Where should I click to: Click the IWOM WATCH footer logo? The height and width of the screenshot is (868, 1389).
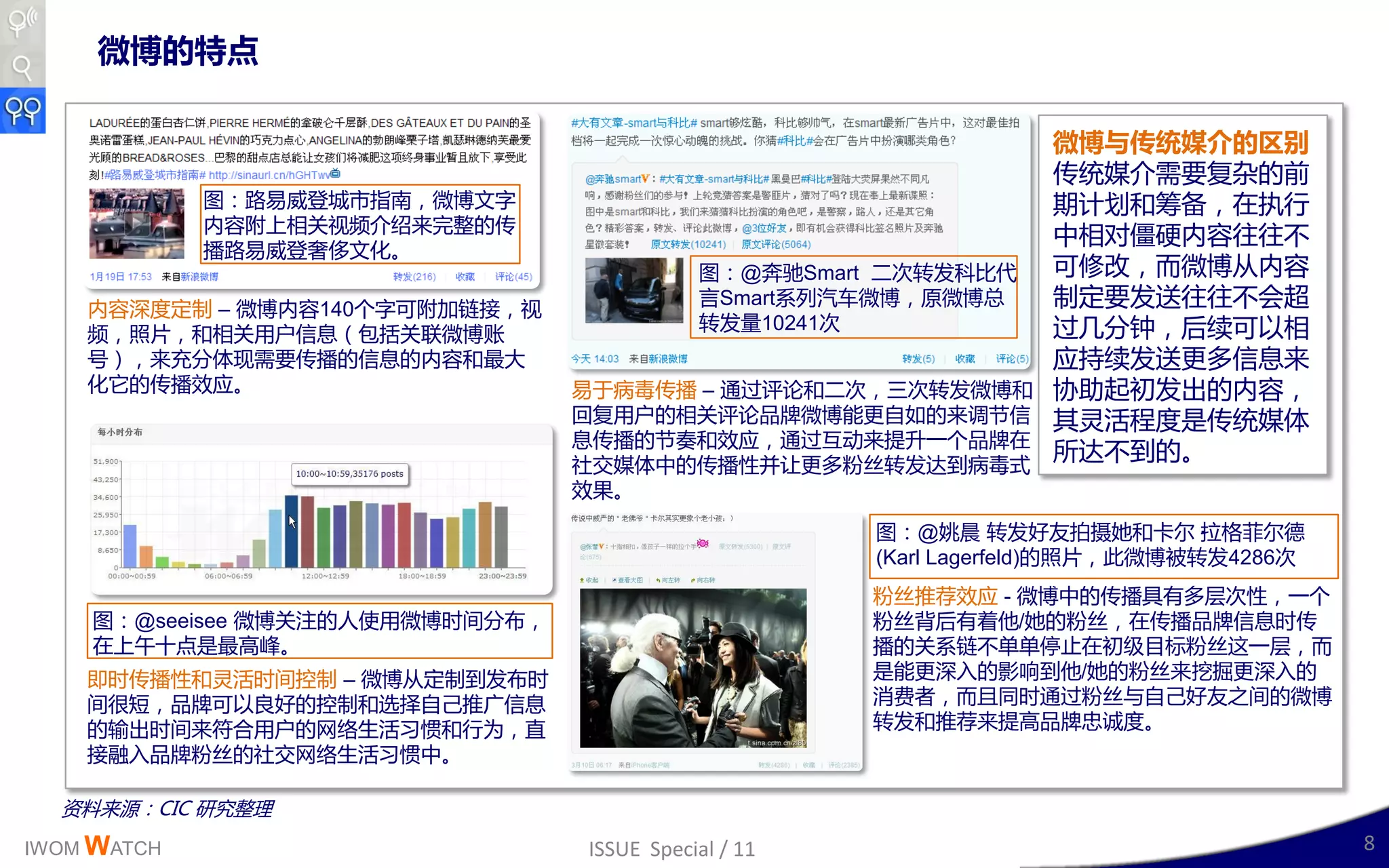[x=93, y=847]
